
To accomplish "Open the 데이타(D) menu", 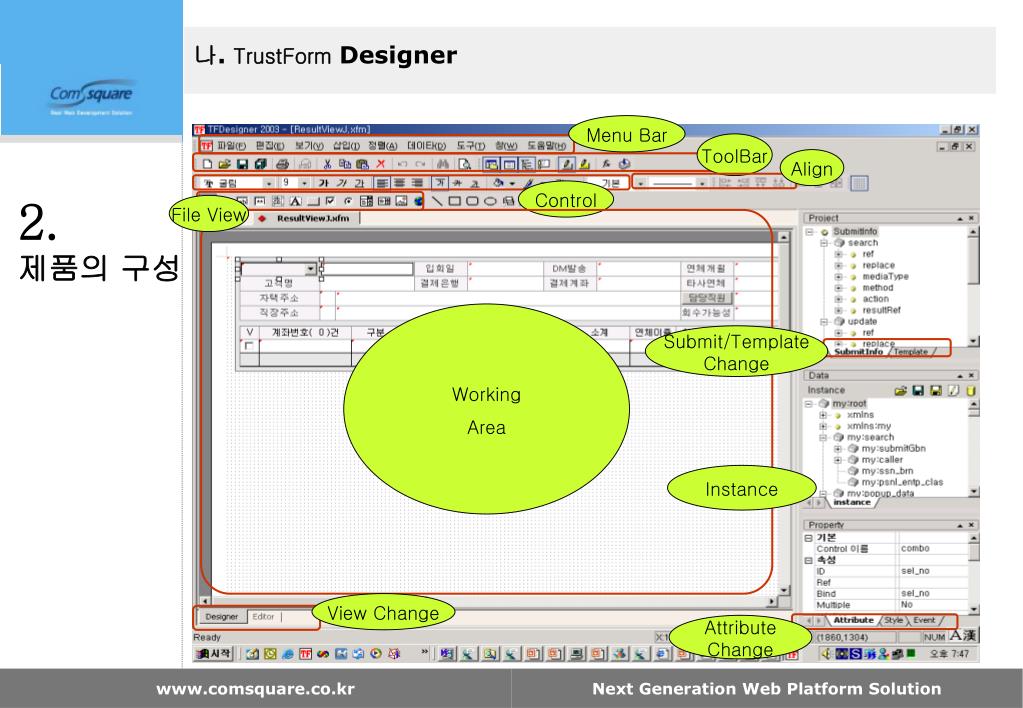I will pos(427,146).
